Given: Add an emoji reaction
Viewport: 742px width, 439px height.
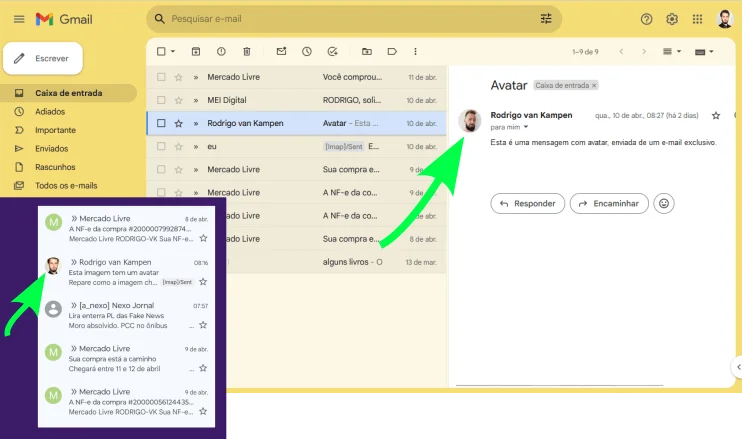Looking at the screenshot, I should pyautogui.click(x=664, y=203).
